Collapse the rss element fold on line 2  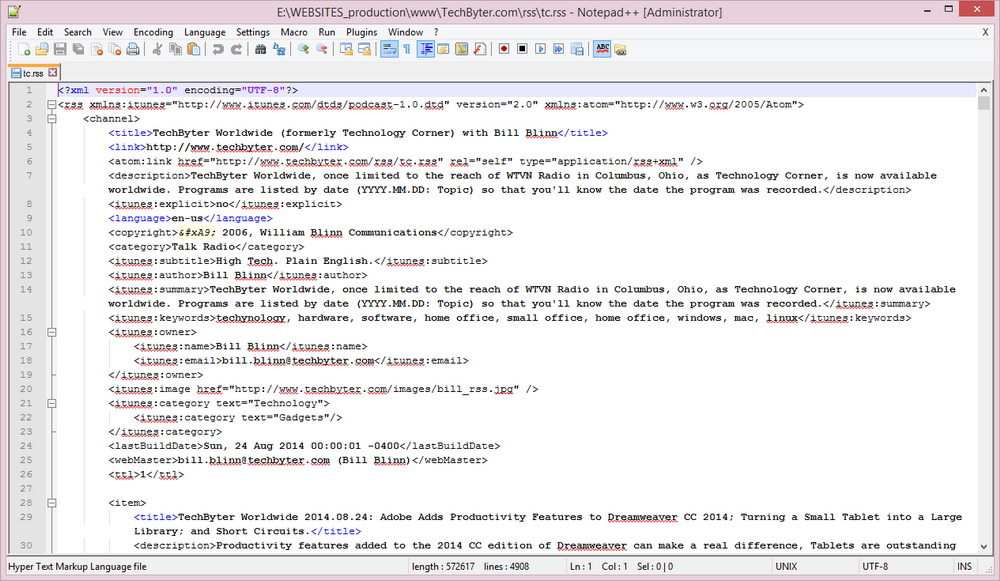pyautogui.click(x=52, y=105)
